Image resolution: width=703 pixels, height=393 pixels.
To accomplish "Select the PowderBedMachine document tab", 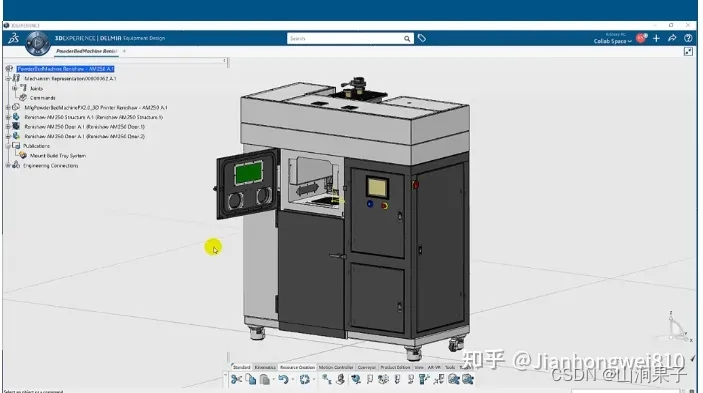I will point(86,51).
